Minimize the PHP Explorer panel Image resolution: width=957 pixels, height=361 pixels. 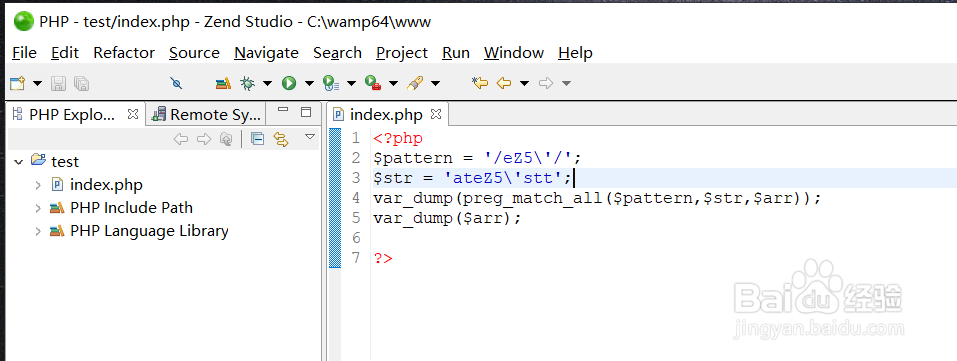[x=282, y=111]
